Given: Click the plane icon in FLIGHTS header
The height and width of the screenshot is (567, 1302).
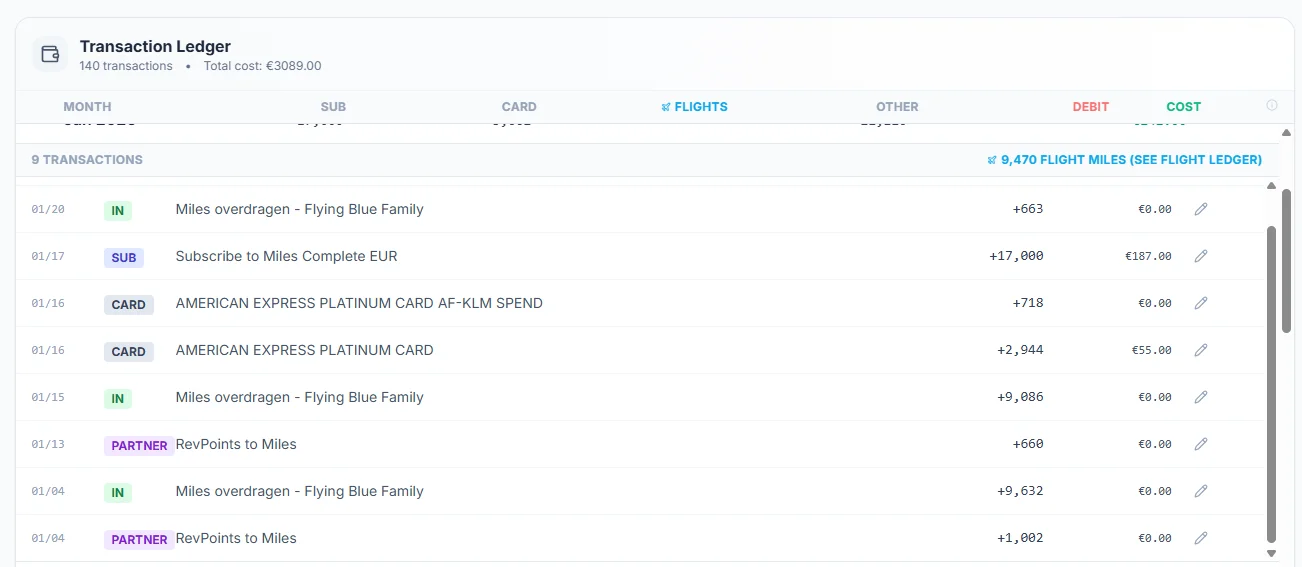Looking at the screenshot, I should [x=666, y=107].
